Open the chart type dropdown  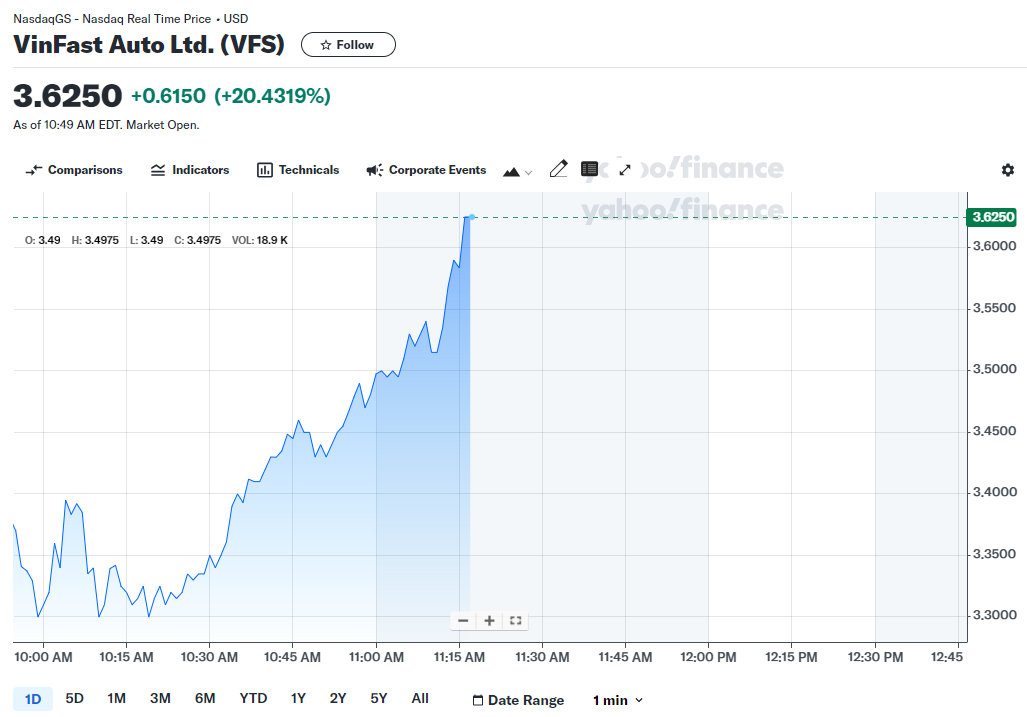tap(517, 172)
